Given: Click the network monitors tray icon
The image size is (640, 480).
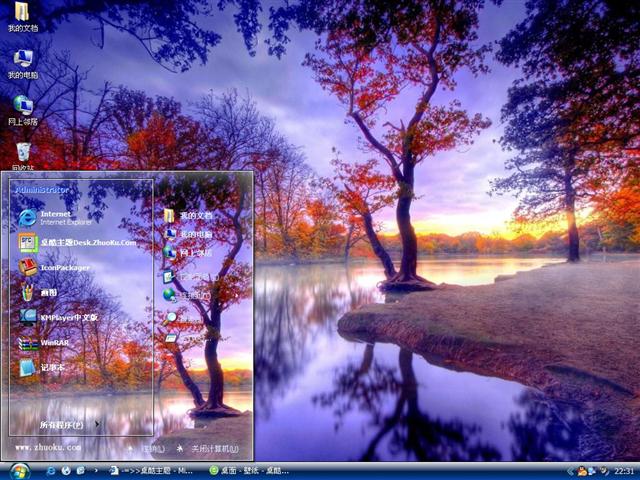Looking at the screenshot, I should pyautogui.click(x=592, y=471).
